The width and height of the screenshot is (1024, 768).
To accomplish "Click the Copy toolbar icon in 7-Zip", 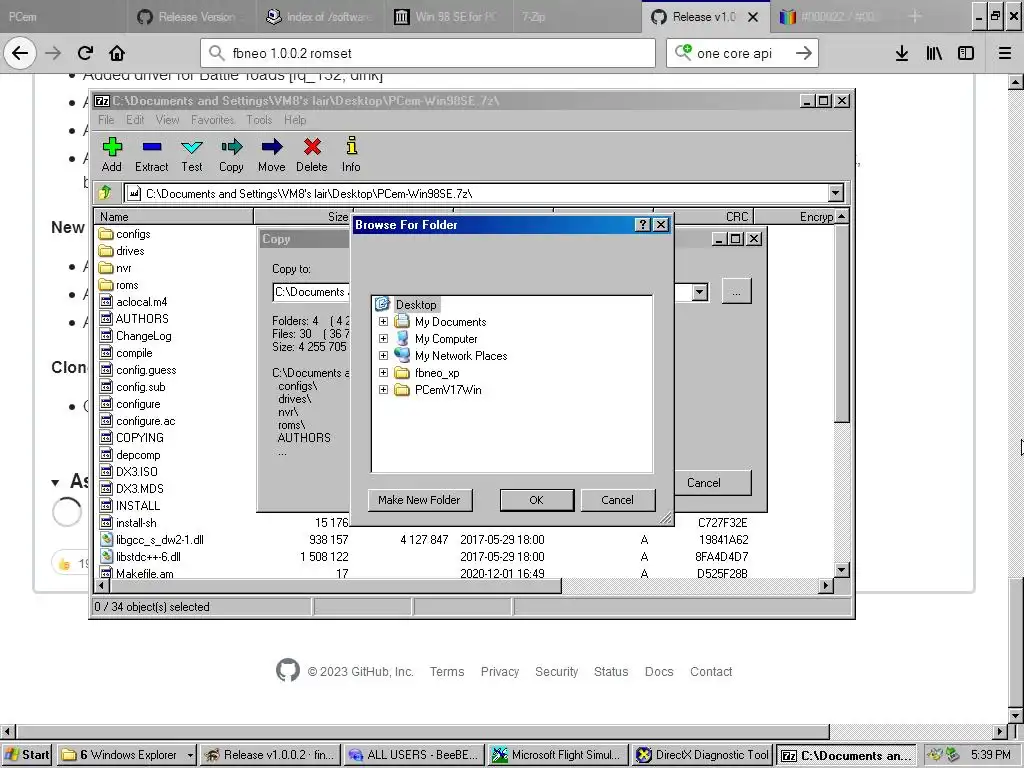I will click(x=231, y=155).
